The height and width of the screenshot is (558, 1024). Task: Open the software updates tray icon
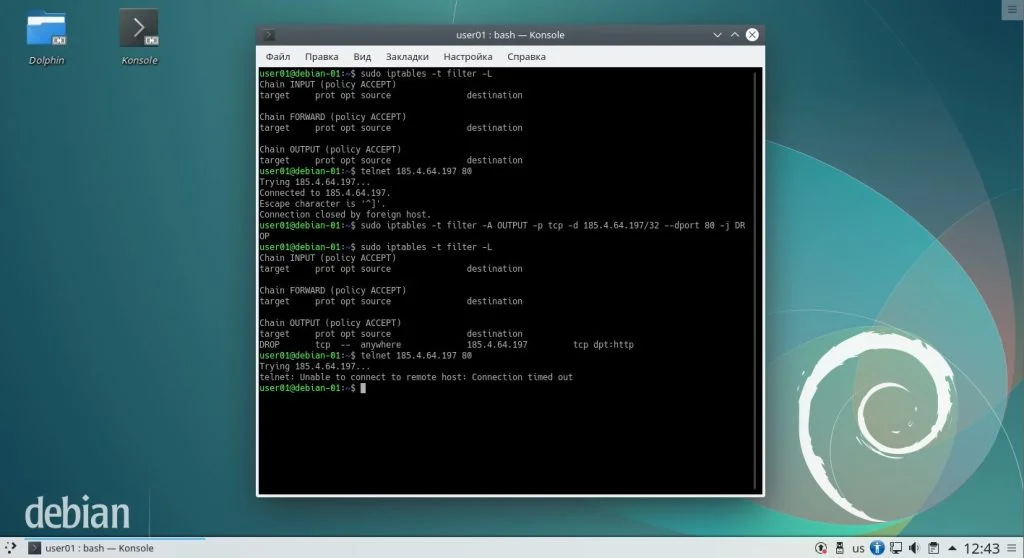pyautogui.click(x=821, y=548)
